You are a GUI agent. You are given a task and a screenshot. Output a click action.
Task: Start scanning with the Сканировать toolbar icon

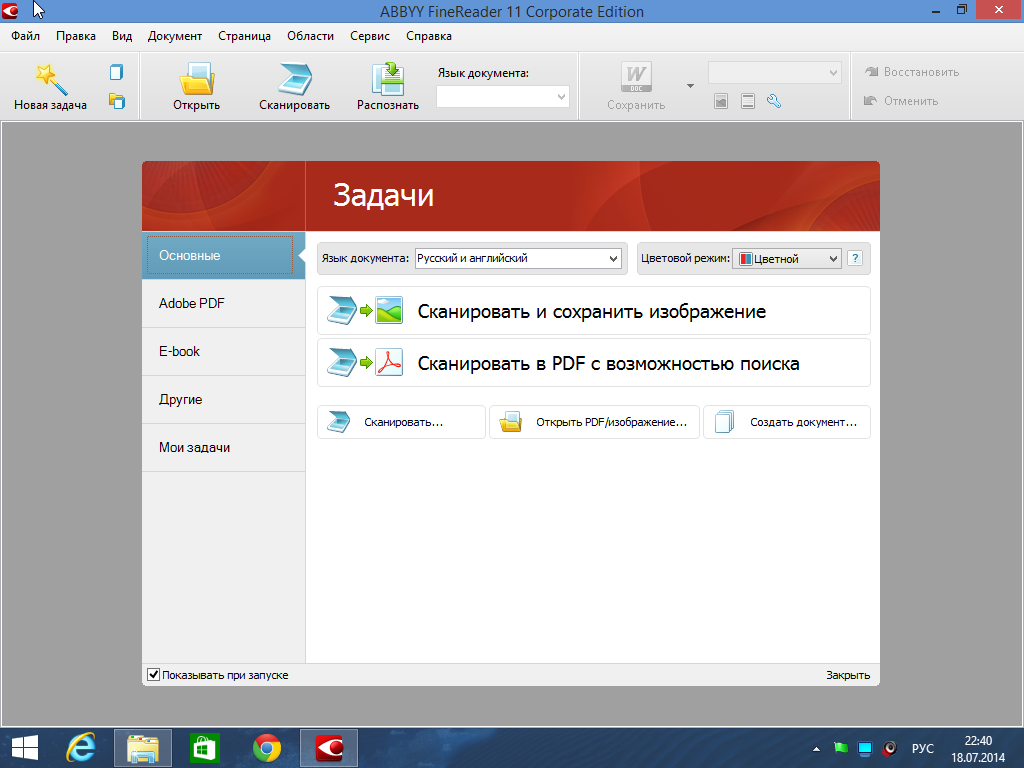click(295, 78)
